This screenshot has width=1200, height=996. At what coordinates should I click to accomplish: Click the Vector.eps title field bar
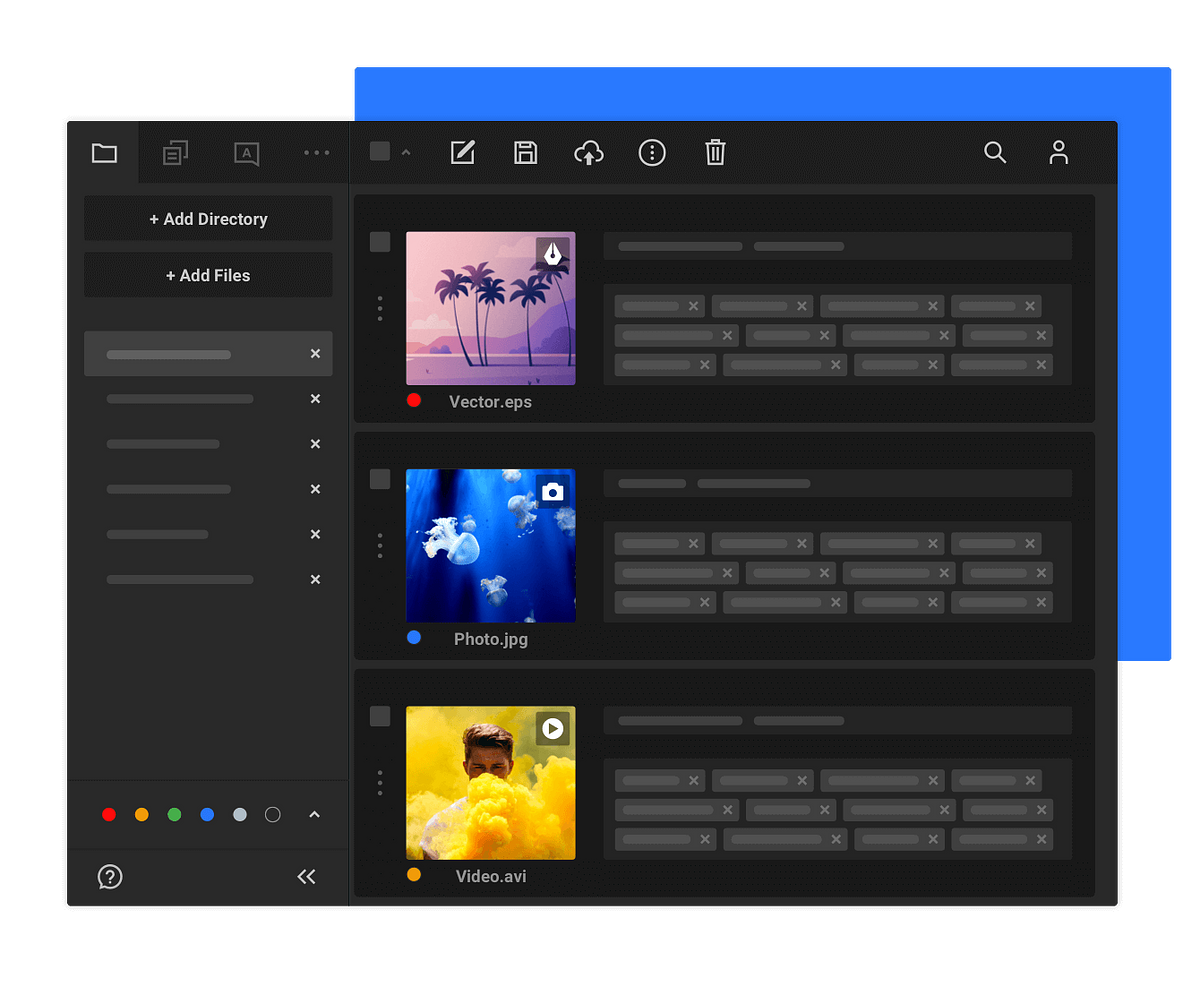[x=837, y=246]
